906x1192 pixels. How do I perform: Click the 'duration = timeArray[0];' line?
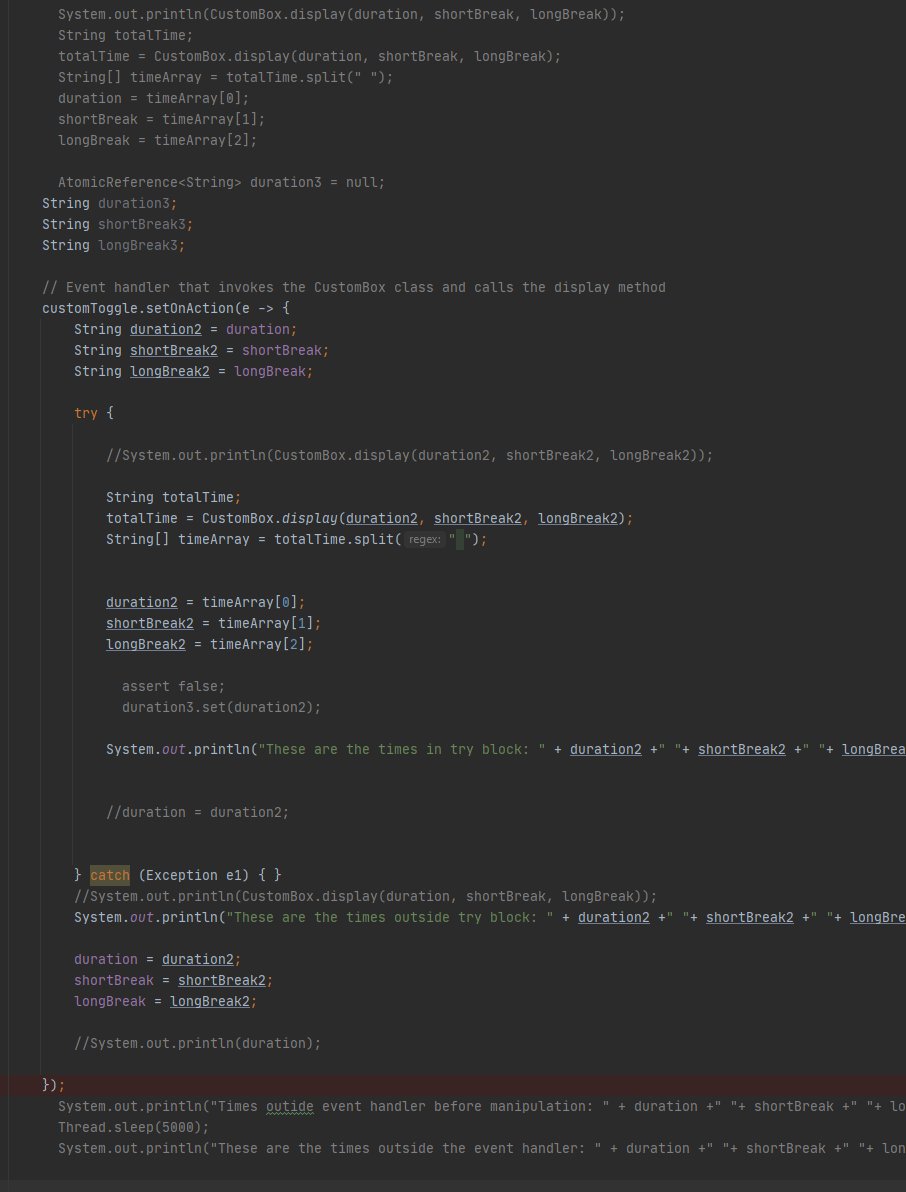click(x=154, y=99)
